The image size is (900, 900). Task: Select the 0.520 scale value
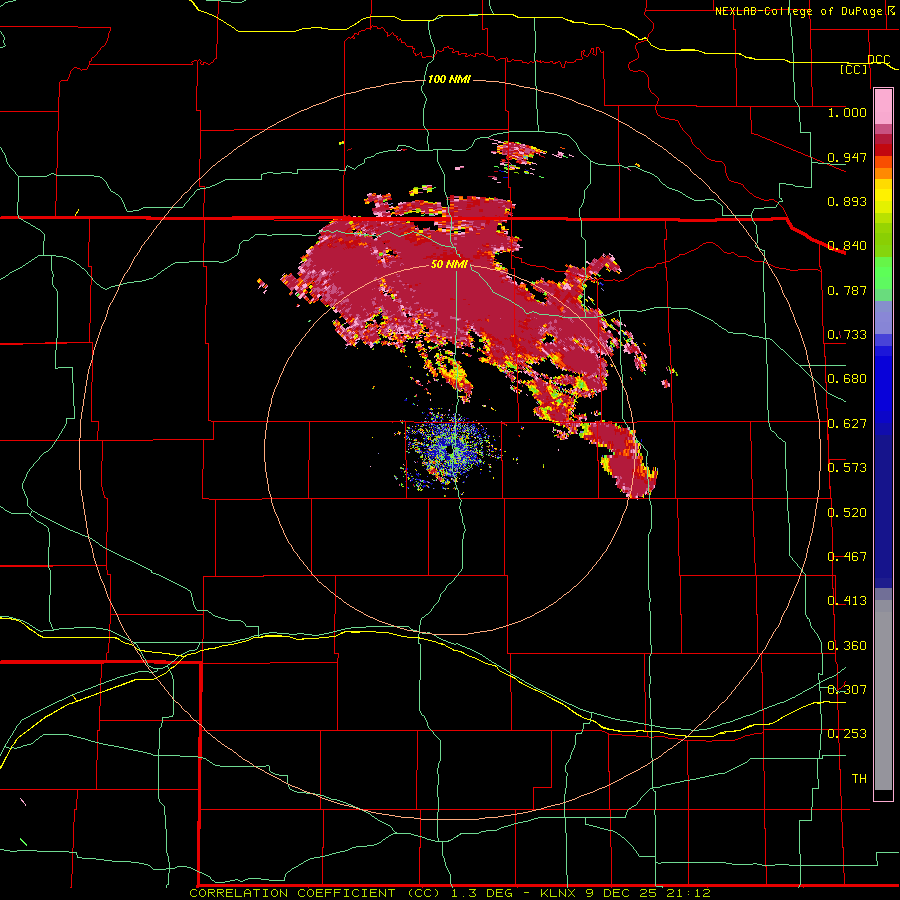[x=847, y=513]
